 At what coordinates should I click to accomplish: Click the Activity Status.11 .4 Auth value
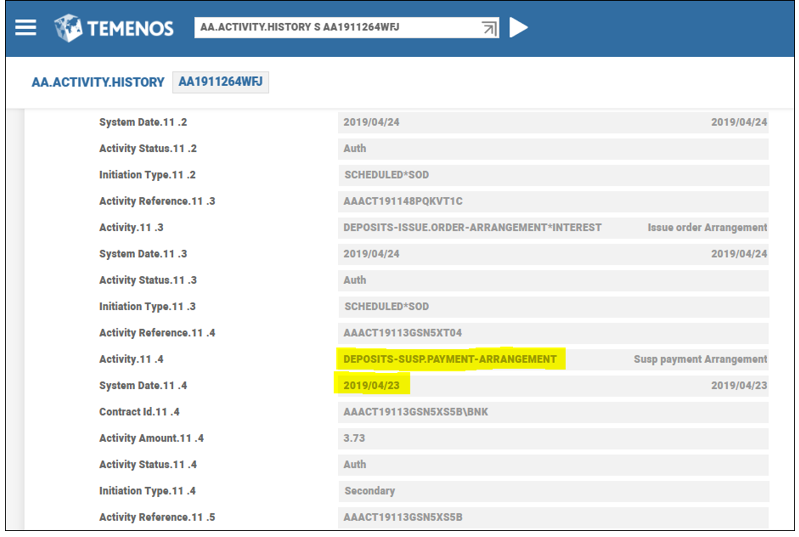pos(355,464)
